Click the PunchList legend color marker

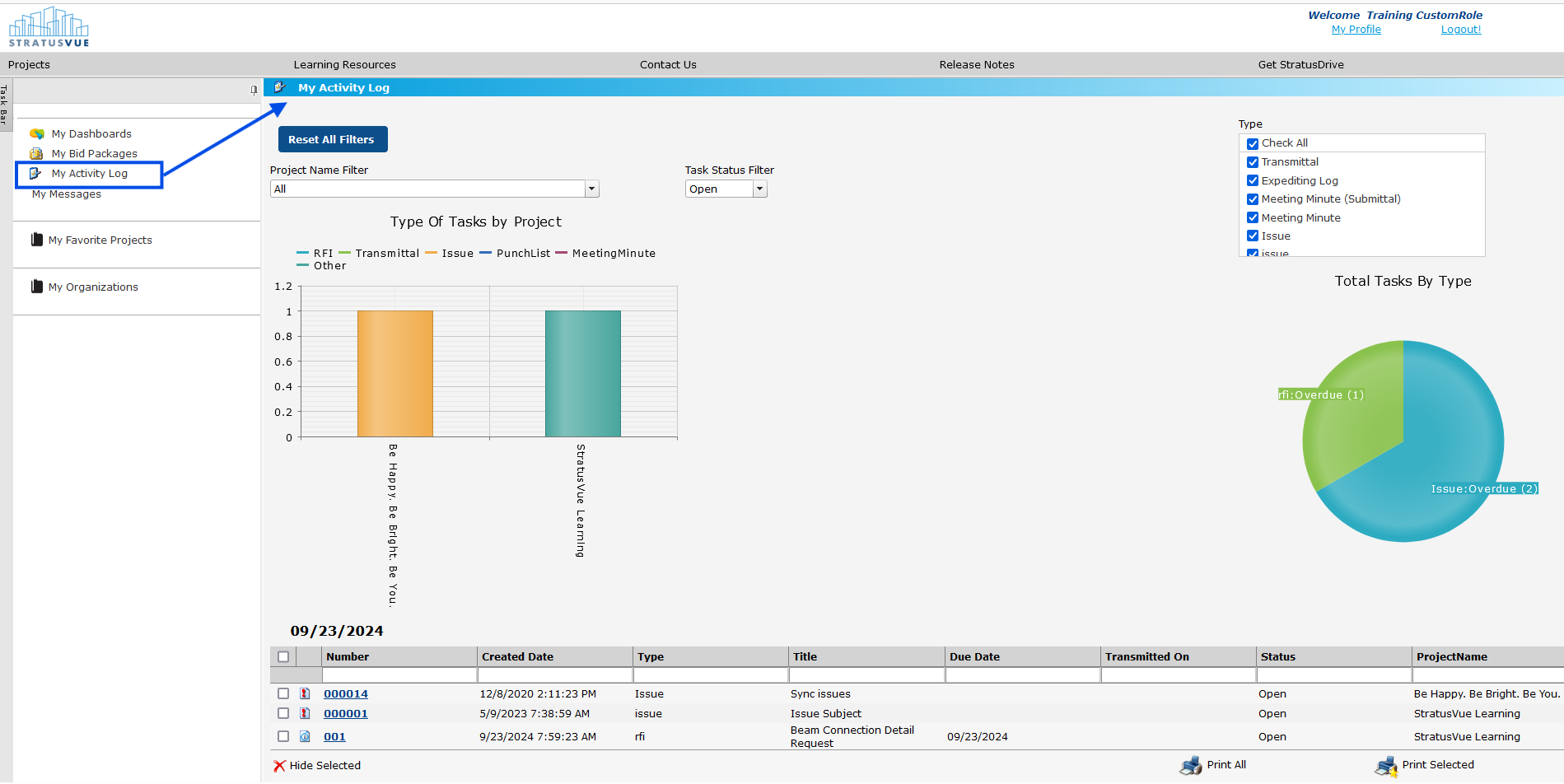(485, 253)
